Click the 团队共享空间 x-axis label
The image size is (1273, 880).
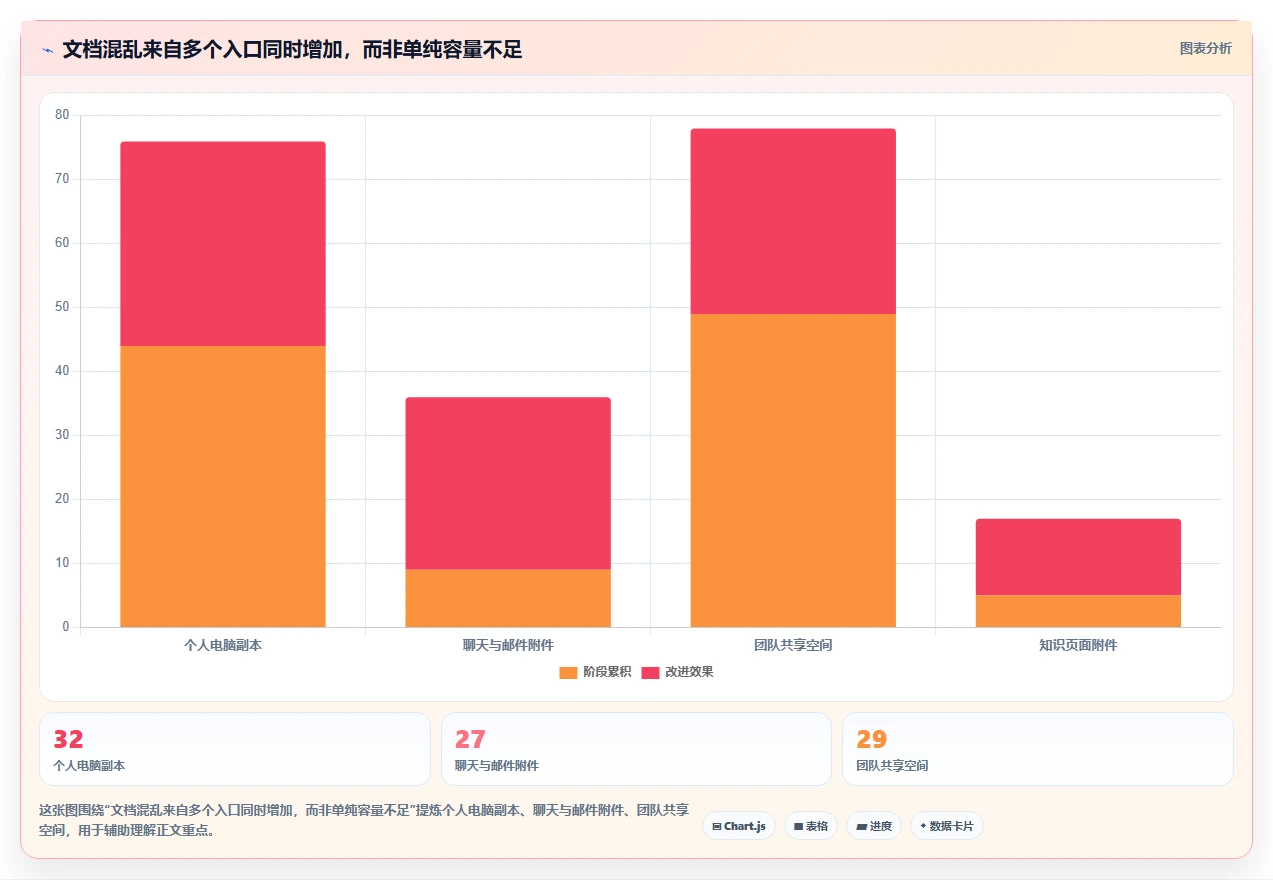(793, 645)
